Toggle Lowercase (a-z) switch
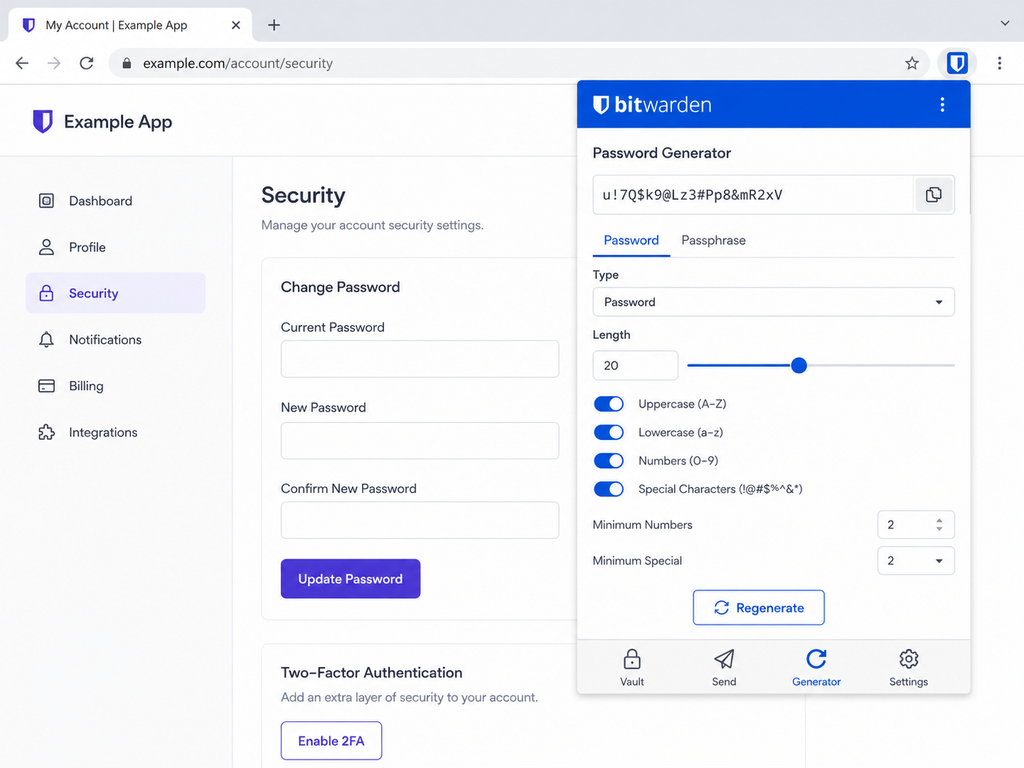This screenshot has width=1024, height=768. [609, 432]
